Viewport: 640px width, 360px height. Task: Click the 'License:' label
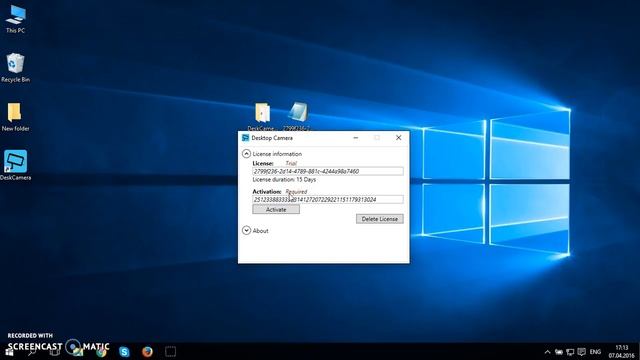[263, 163]
